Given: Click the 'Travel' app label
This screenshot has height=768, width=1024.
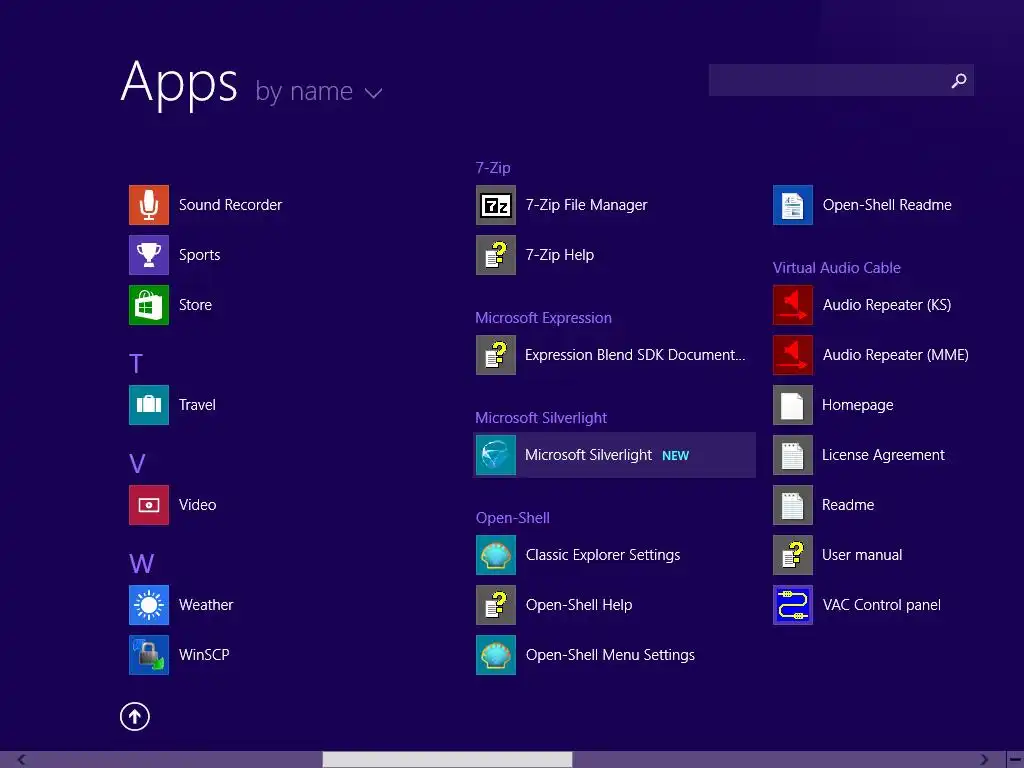Looking at the screenshot, I should click(x=197, y=405).
